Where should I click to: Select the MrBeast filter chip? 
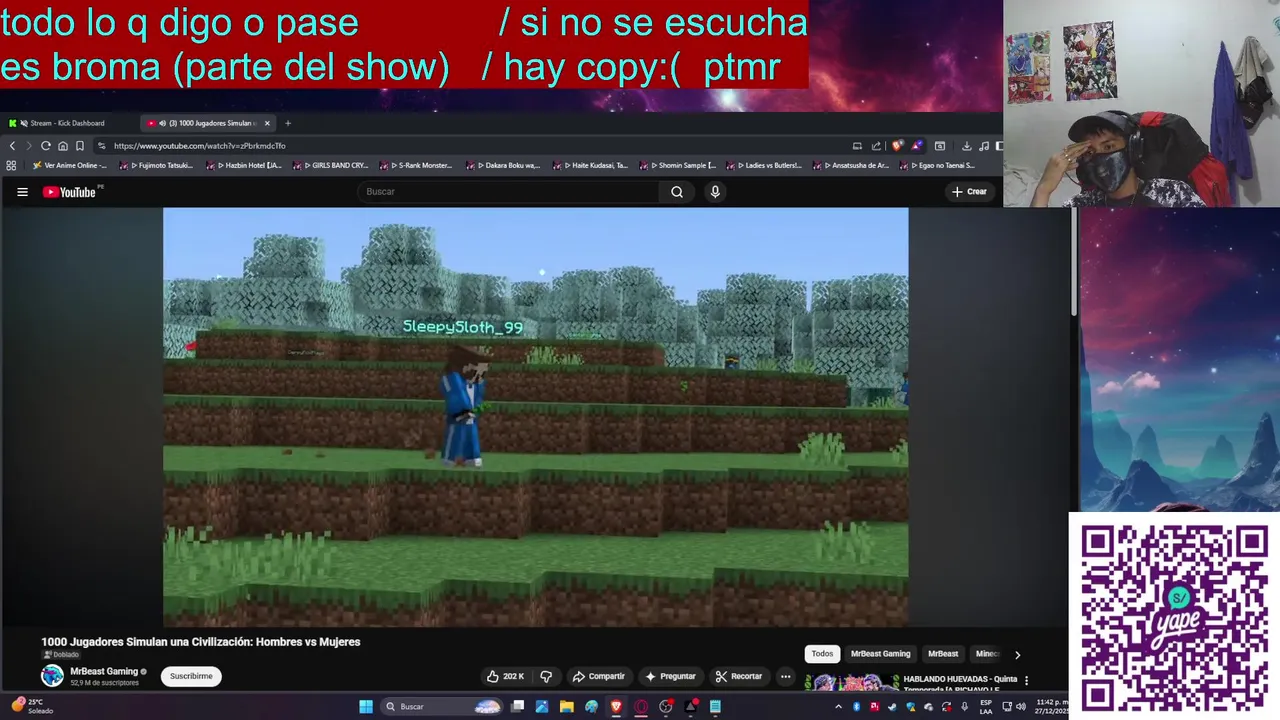pyautogui.click(x=943, y=654)
